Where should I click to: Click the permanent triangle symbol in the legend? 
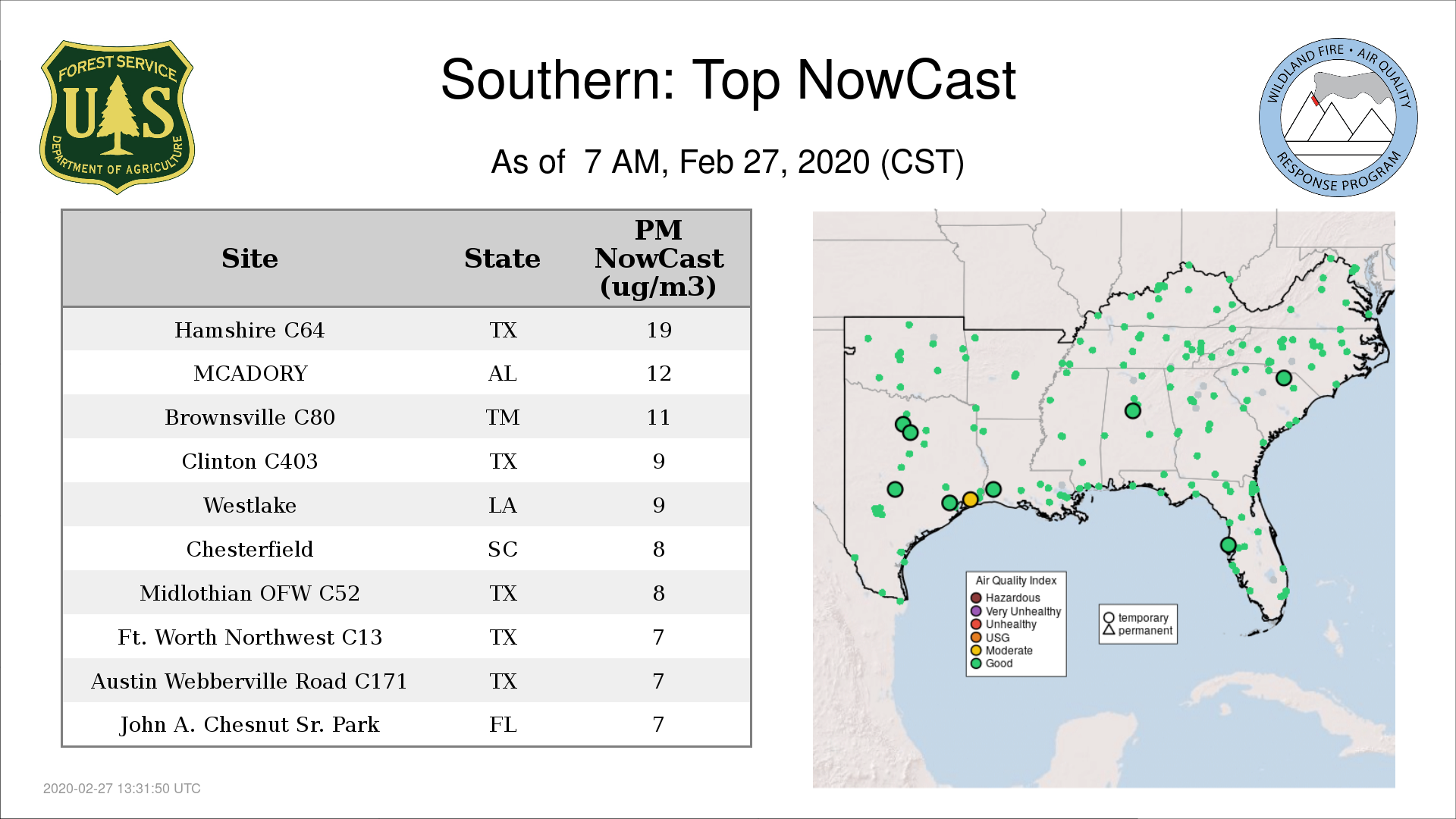coord(1109,630)
